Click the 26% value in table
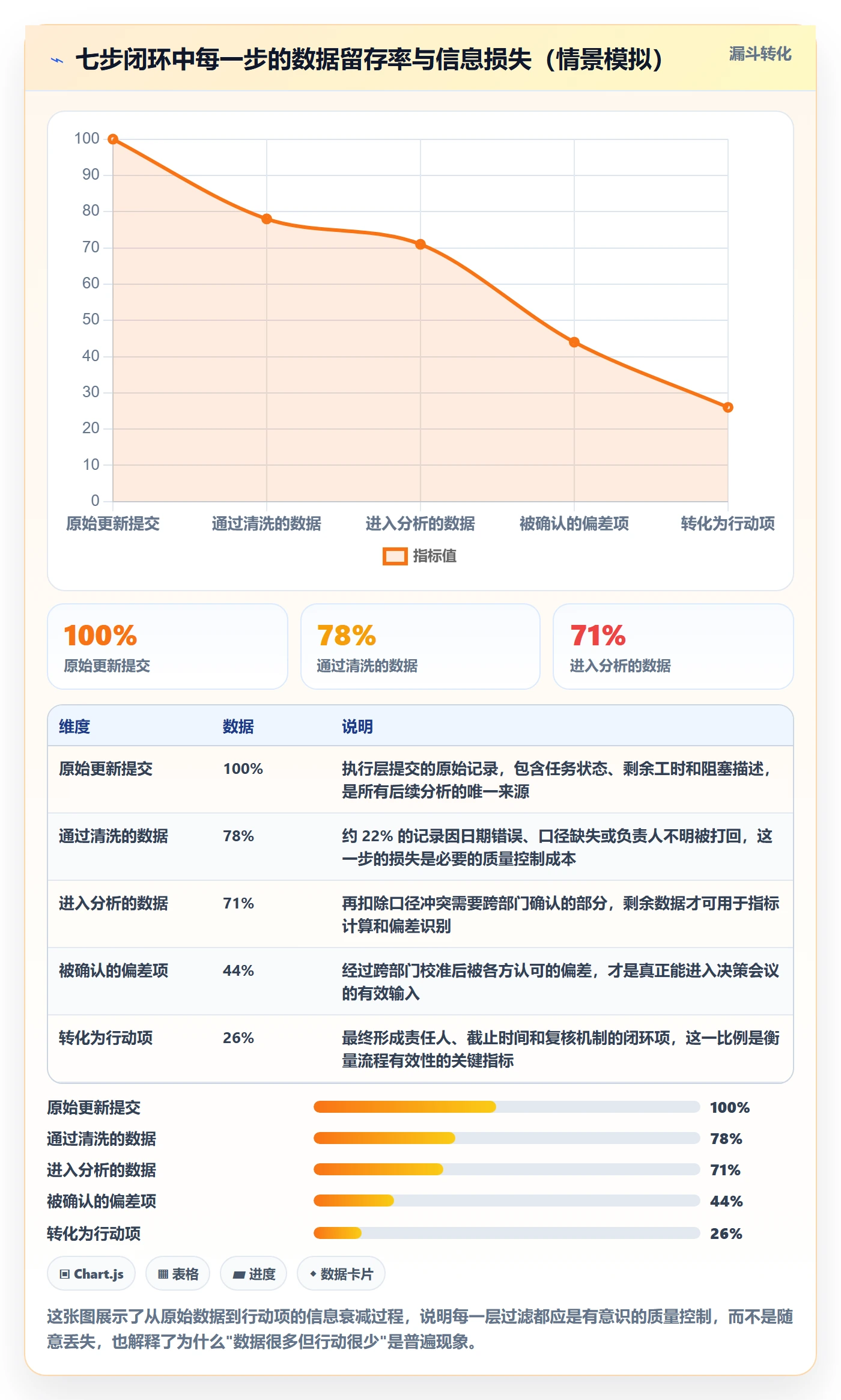This screenshot has width=841, height=1400. (238, 1038)
